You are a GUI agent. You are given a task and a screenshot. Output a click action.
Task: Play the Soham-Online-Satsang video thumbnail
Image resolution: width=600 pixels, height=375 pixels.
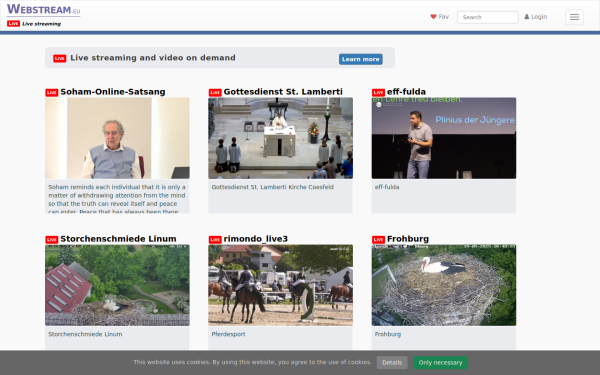[x=117, y=138]
